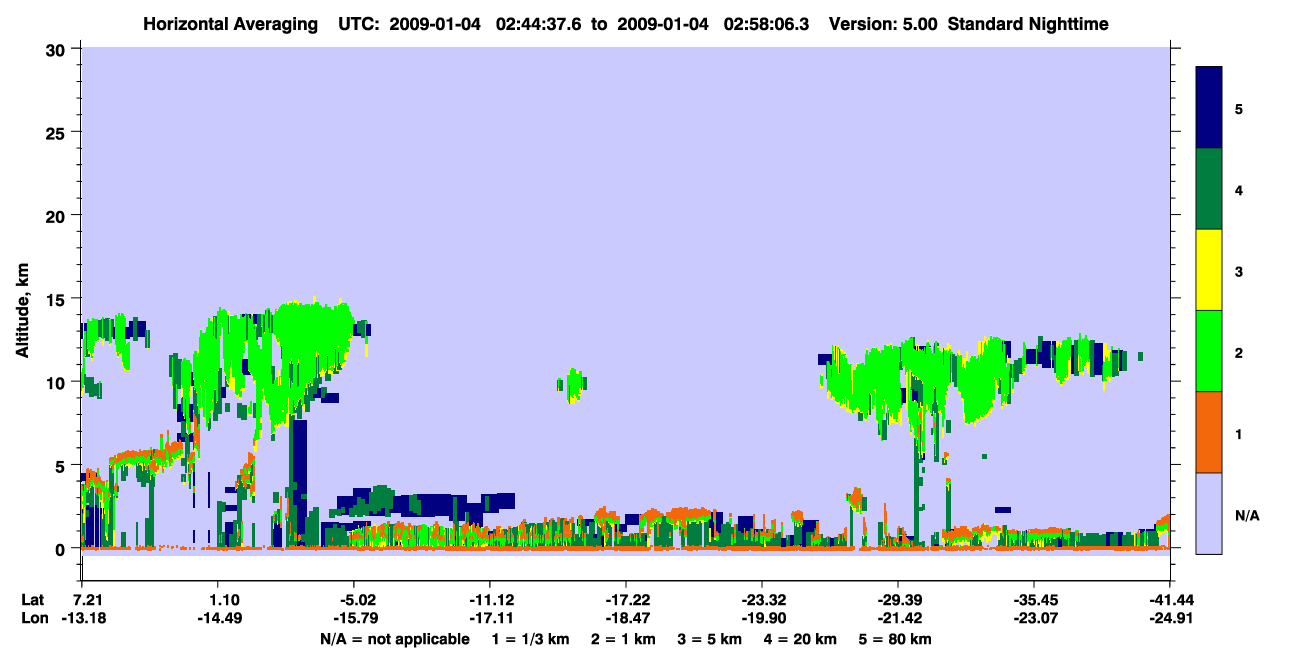Click the 'Lat' row label
This screenshot has width=1300, height=667.
(34, 600)
